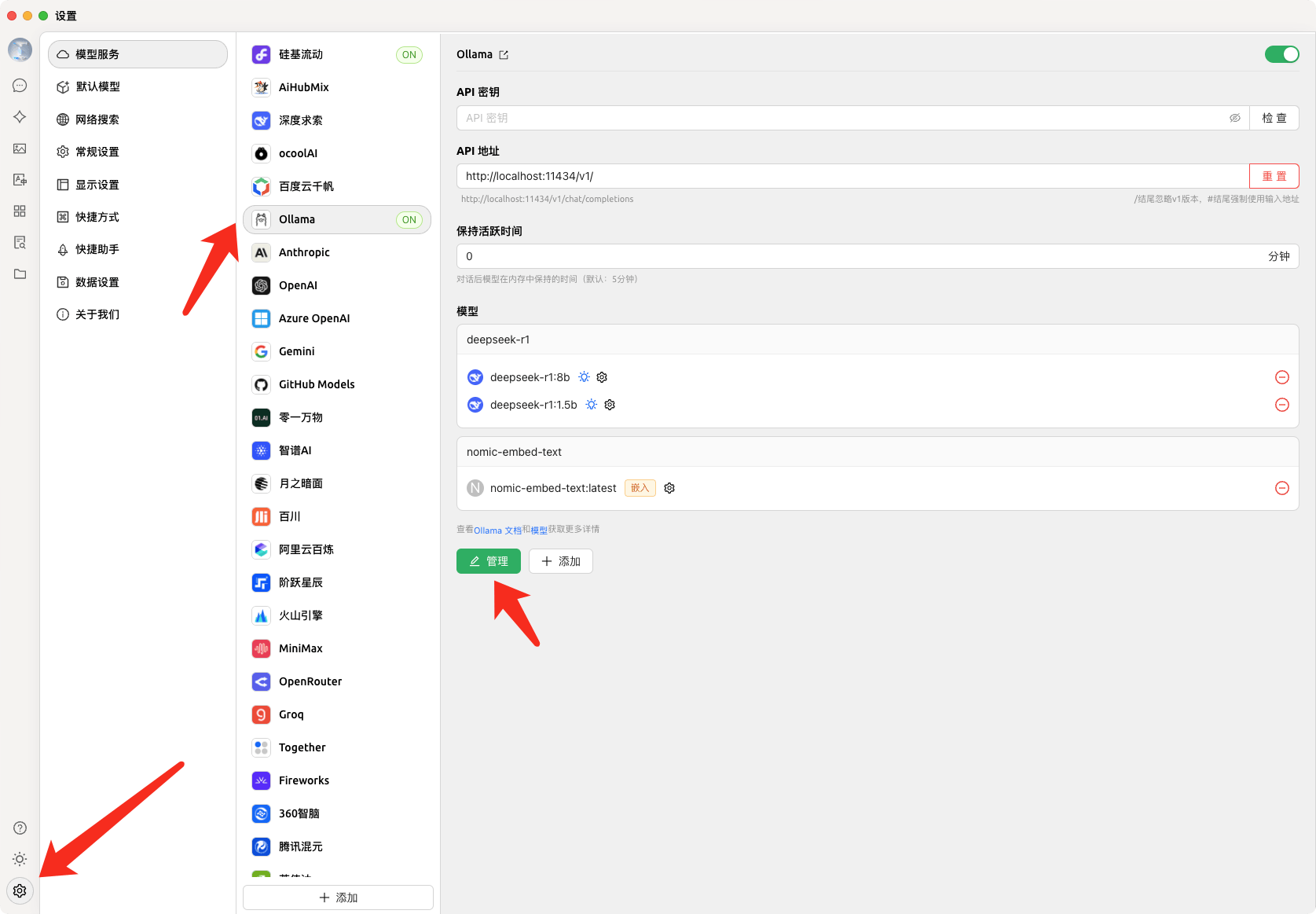Focus the 保持活跃时间 minutes field
1316x914 pixels.
878,256
